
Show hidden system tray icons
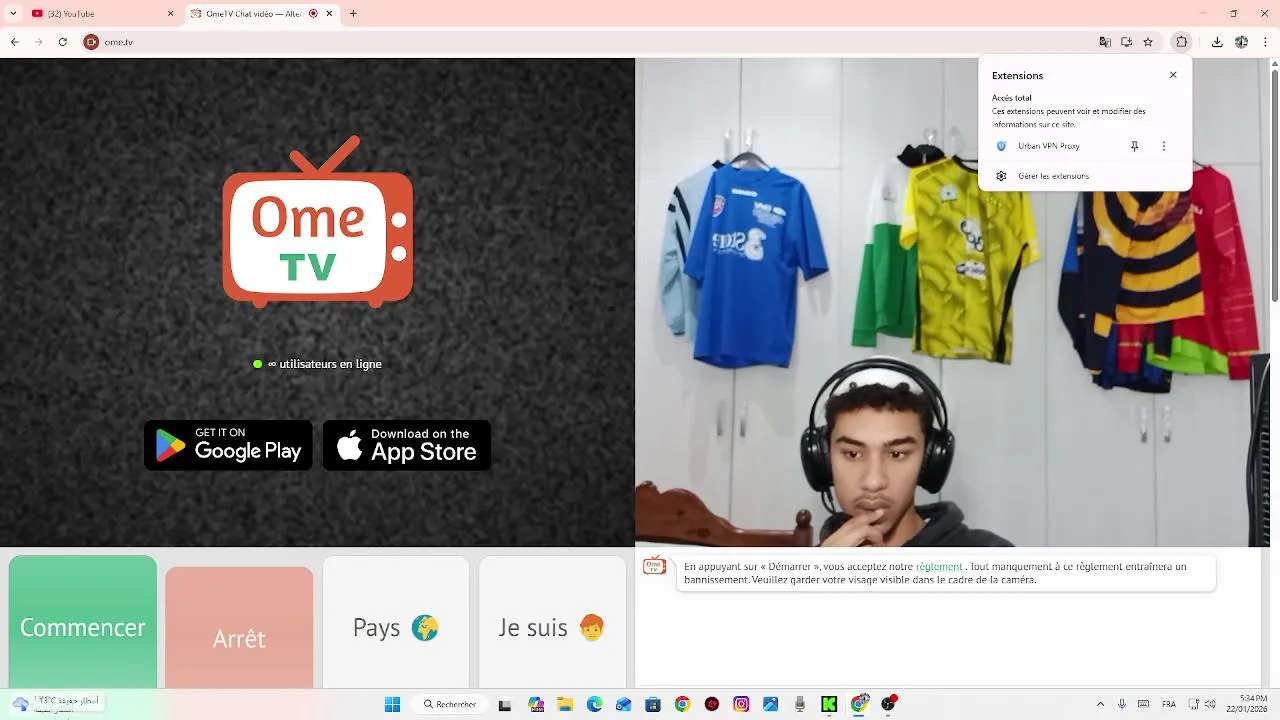1100,704
